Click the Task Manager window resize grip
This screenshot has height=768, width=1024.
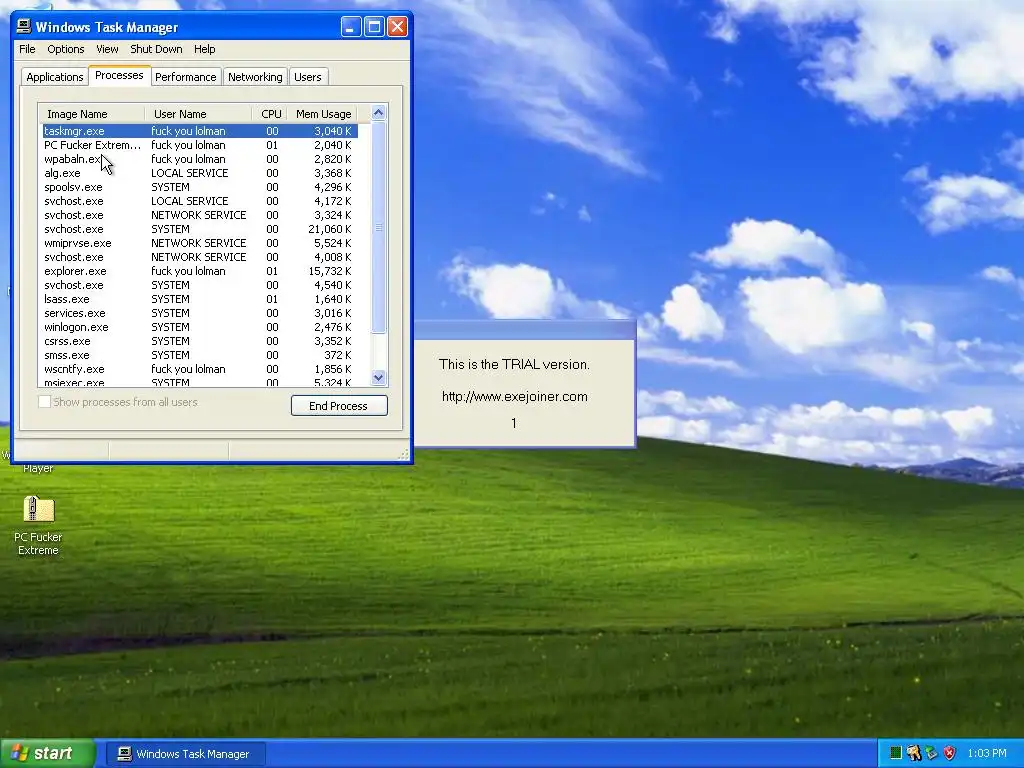tap(404, 454)
